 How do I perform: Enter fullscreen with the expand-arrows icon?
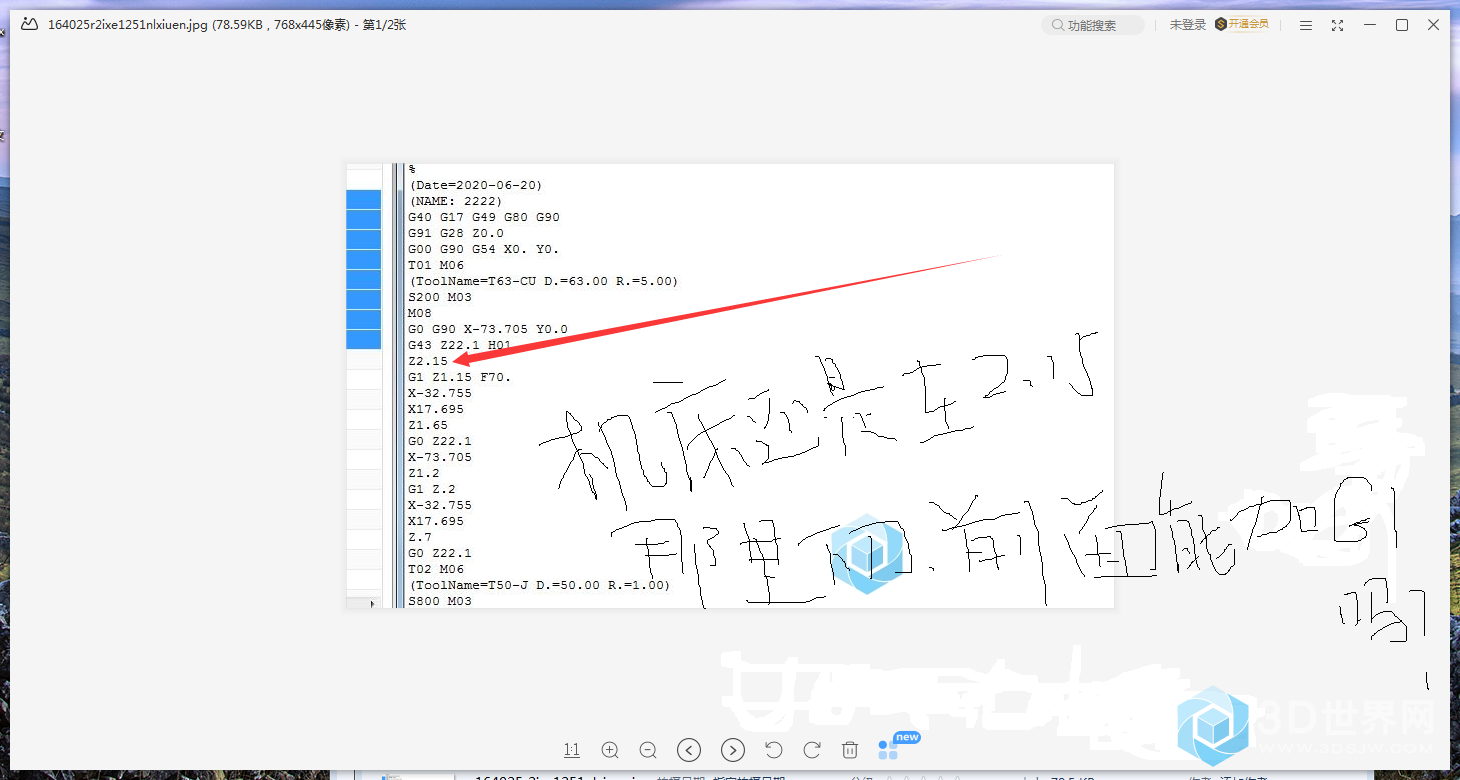1338,25
